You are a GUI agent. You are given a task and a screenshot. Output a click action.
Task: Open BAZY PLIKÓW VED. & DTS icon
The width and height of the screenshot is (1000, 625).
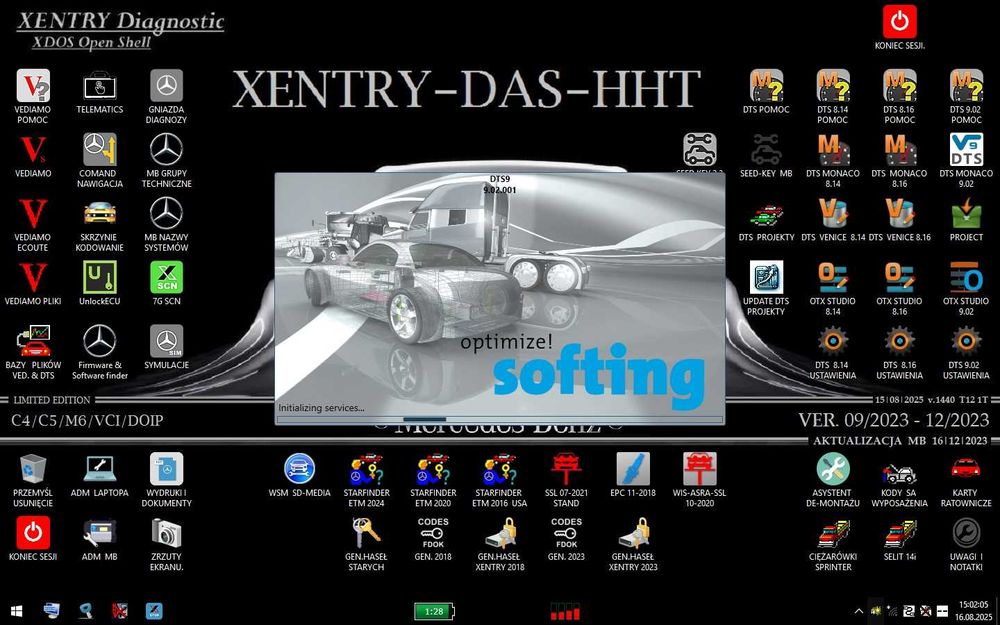coord(33,341)
